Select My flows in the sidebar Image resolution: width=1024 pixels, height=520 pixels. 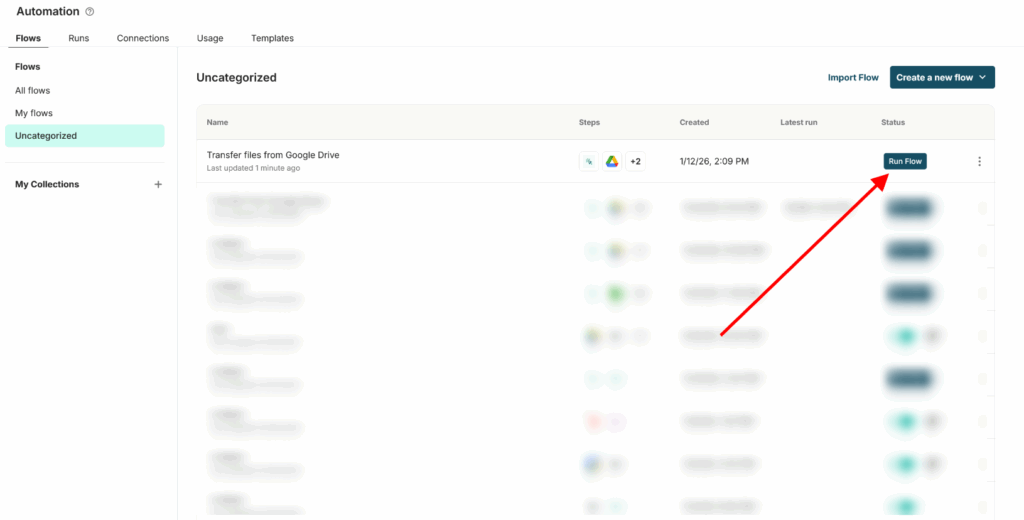(34, 113)
